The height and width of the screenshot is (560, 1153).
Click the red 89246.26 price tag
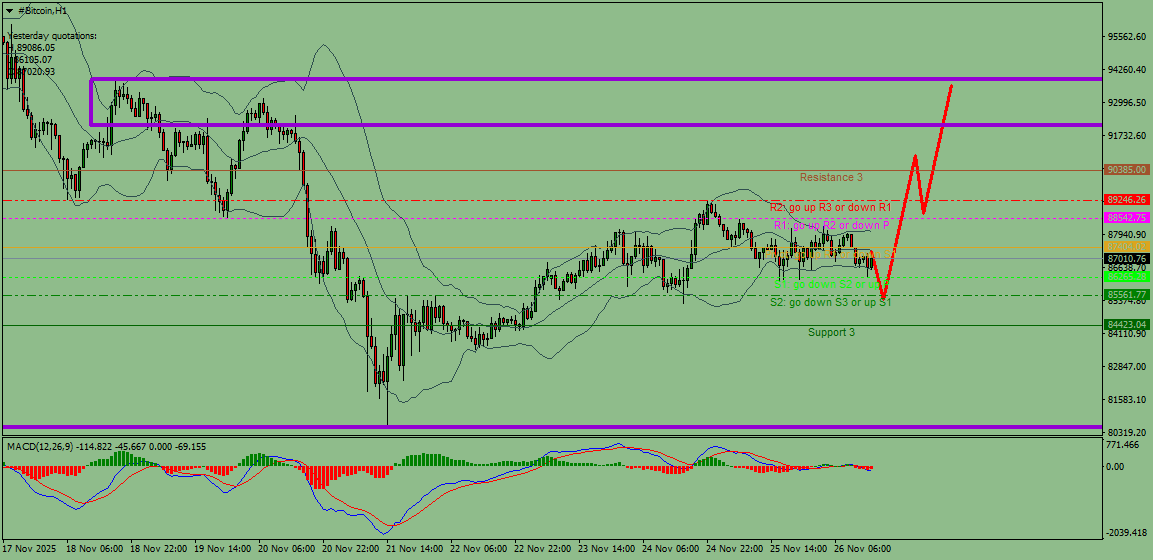click(x=1127, y=200)
